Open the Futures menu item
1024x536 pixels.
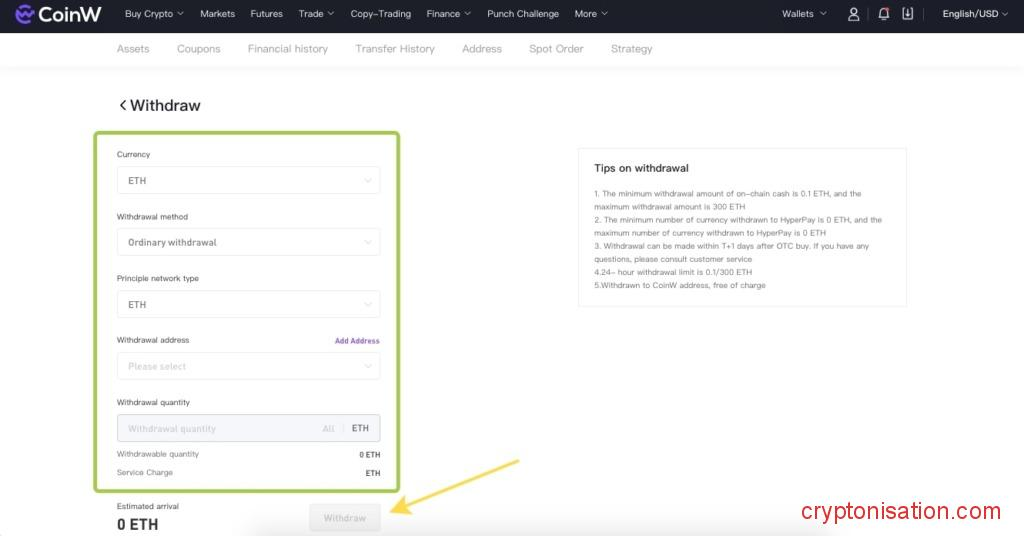click(x=266, y=14)
